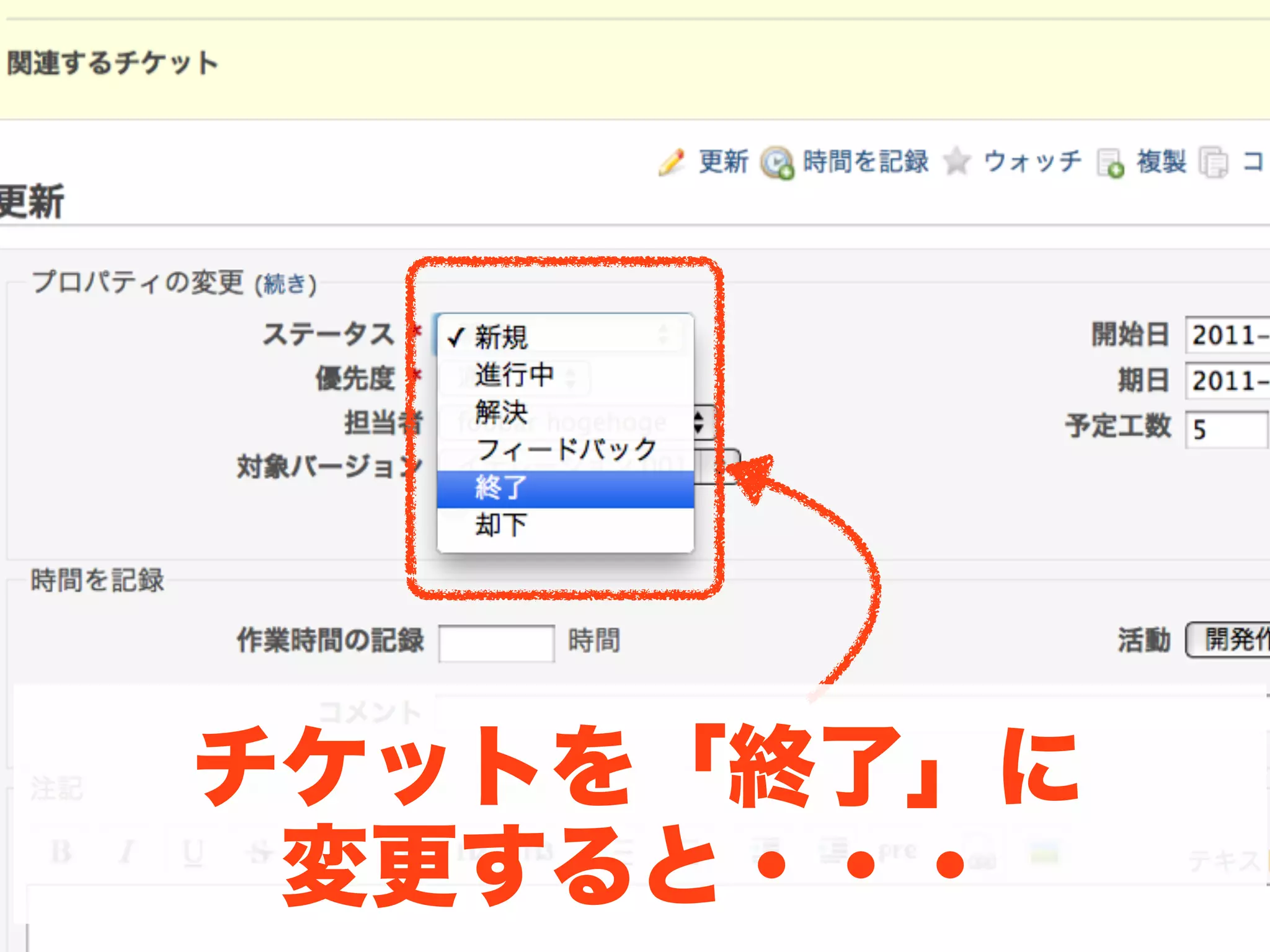Click the 対象バージョン label
Viewport: 1270px width, 952px height.
coord(329,466)
